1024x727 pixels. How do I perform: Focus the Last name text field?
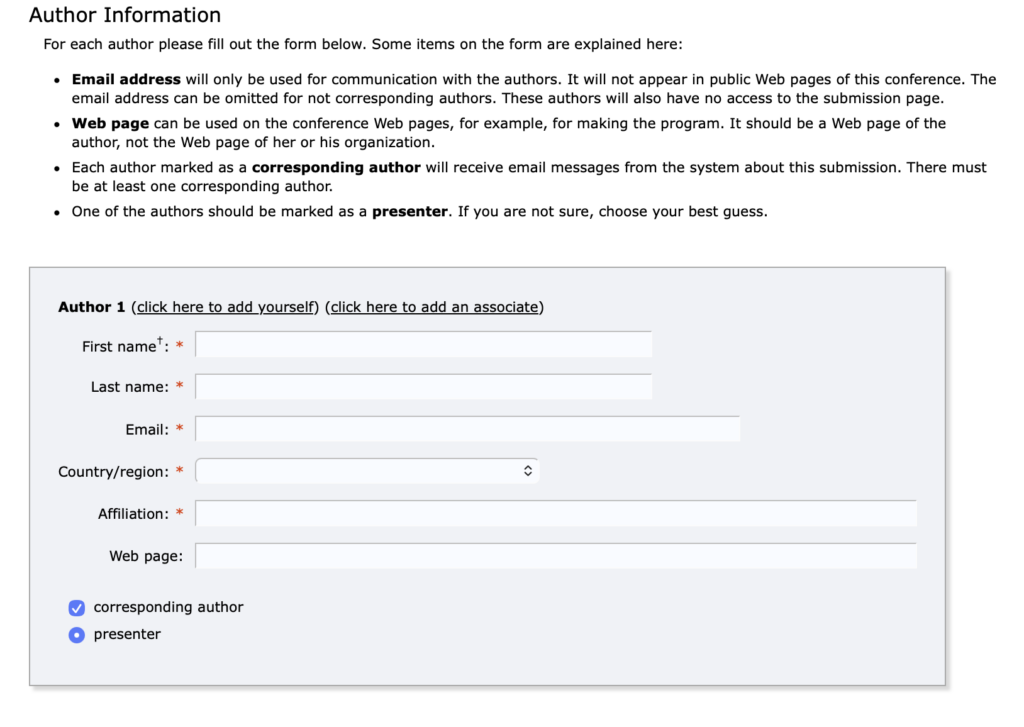tap(423, 387)
